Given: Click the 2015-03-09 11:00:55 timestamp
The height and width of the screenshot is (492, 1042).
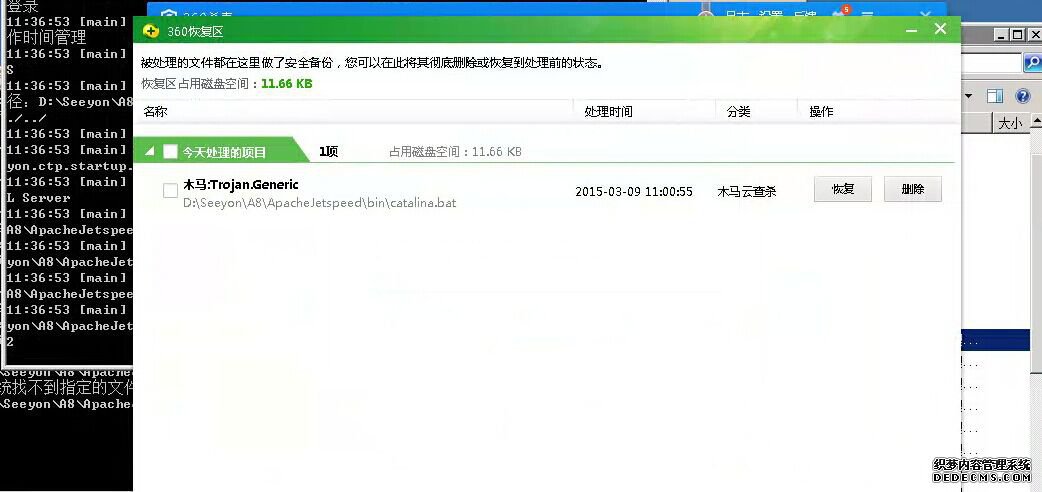Looking at the screenshot, I should pyautogui.click(x=634, y=191).
